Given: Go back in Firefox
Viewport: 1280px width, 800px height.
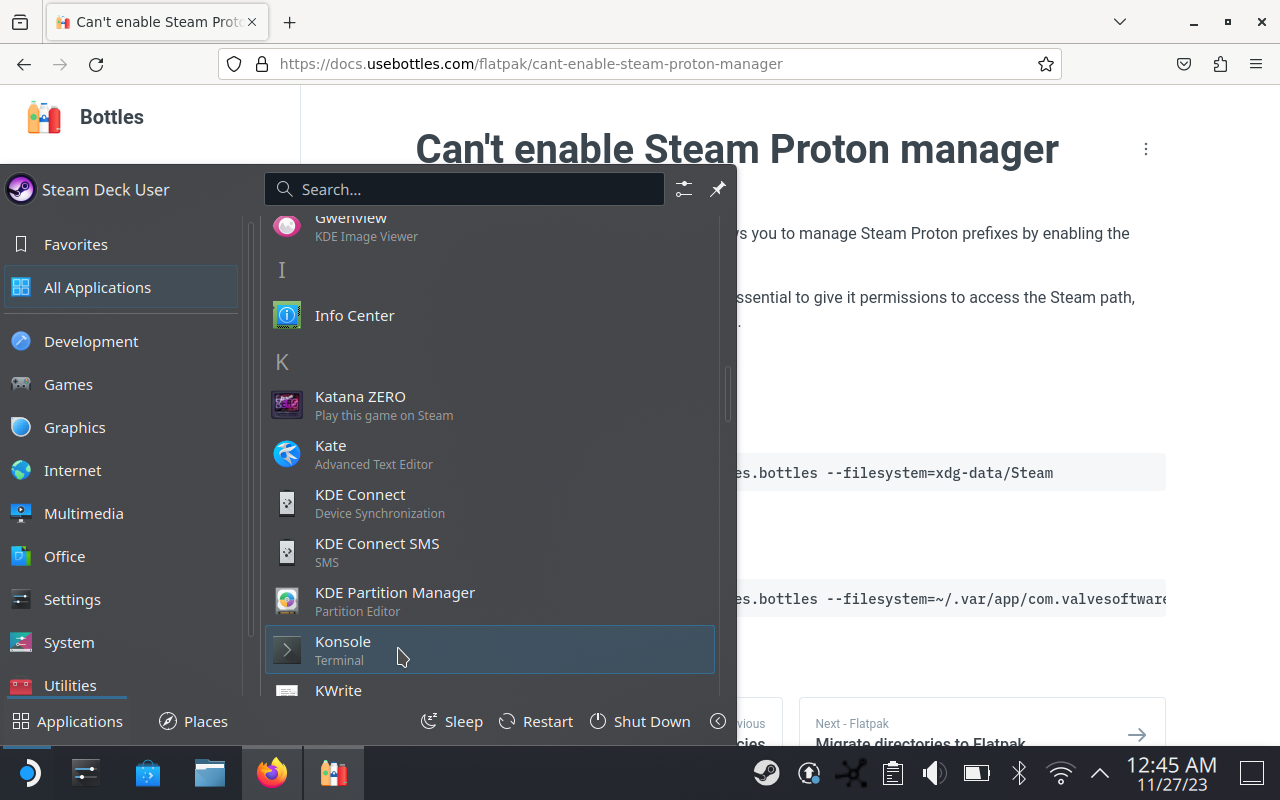Looking at the screenshot, I should tap(24, 64).
